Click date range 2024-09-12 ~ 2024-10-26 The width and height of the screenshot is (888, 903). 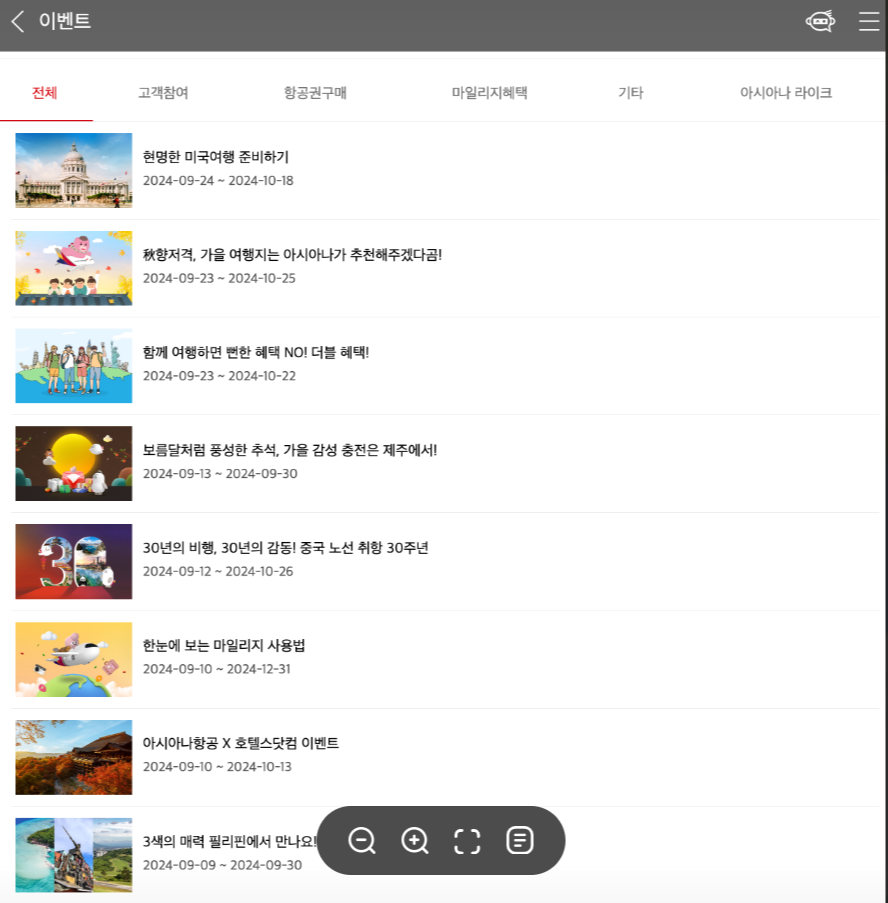pyautogui.click(x=218, y=571)
